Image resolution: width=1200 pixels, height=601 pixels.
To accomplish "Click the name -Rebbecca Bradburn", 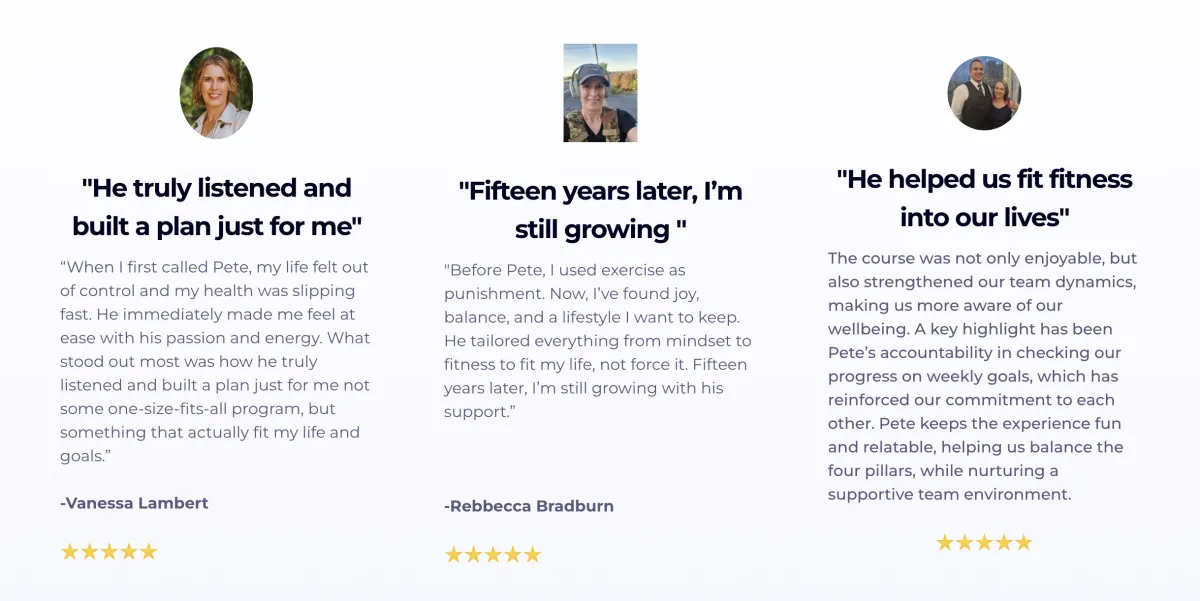I will 529,506.
